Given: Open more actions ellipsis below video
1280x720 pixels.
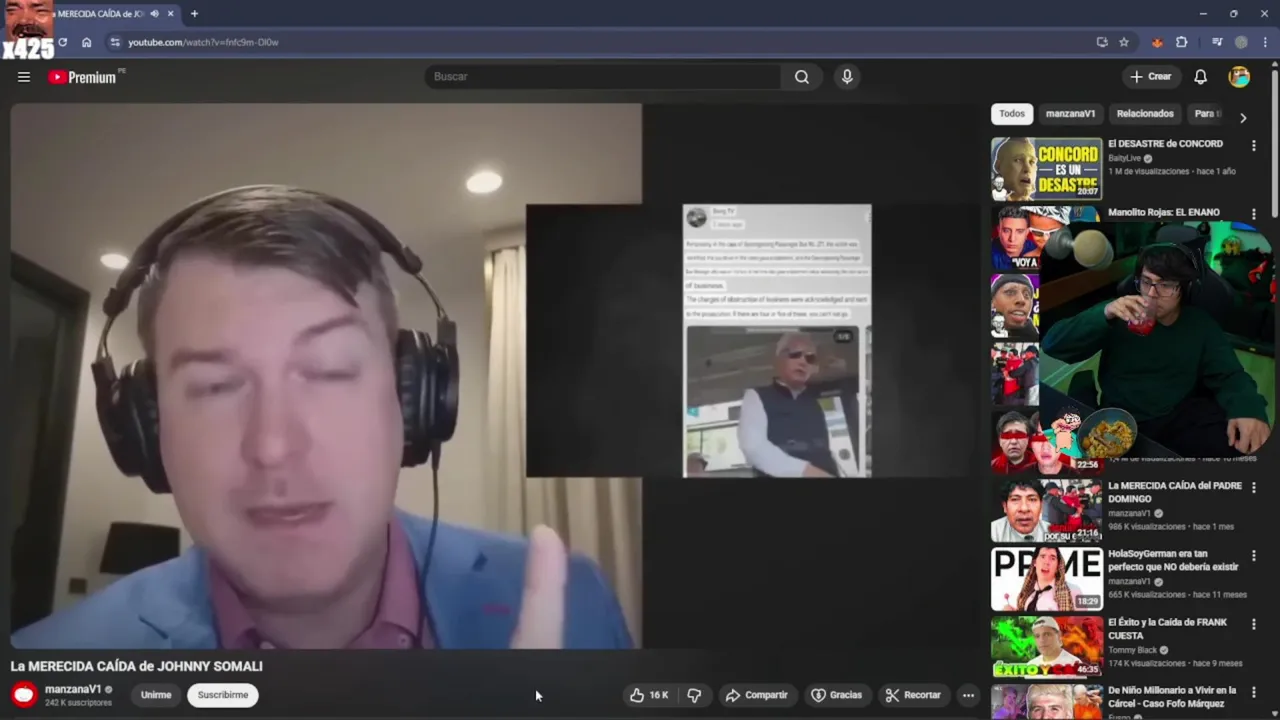Looking at the screenshot, I should 968,695.
